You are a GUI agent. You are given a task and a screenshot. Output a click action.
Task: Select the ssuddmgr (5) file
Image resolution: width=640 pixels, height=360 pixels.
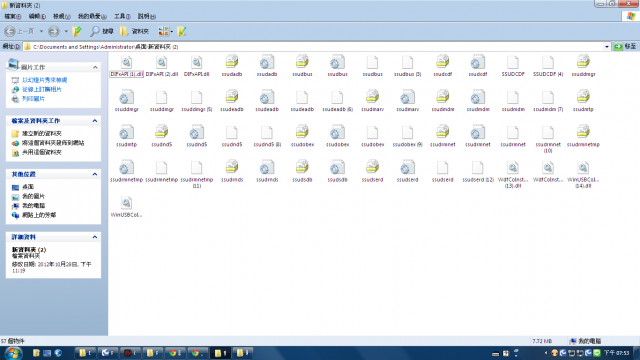tap(197, 101)
